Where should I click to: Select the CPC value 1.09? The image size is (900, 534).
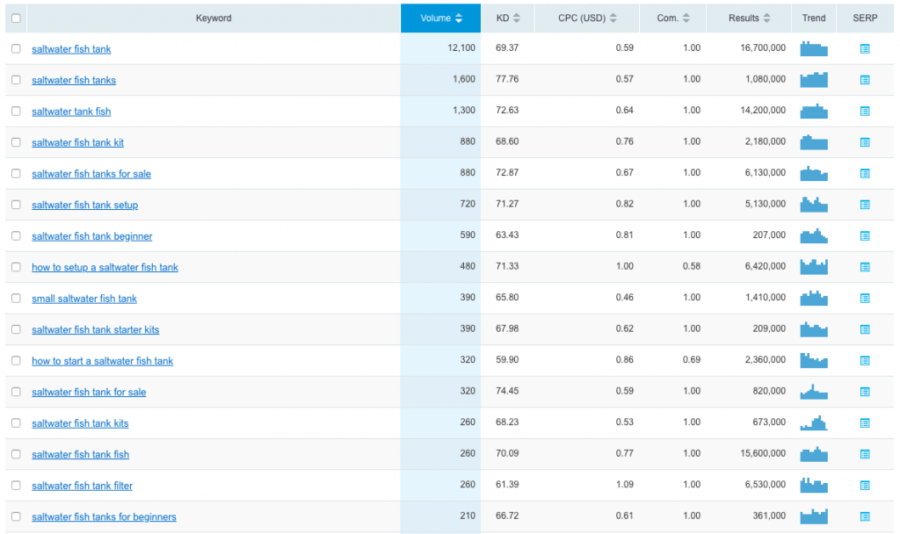click(624, 485)
